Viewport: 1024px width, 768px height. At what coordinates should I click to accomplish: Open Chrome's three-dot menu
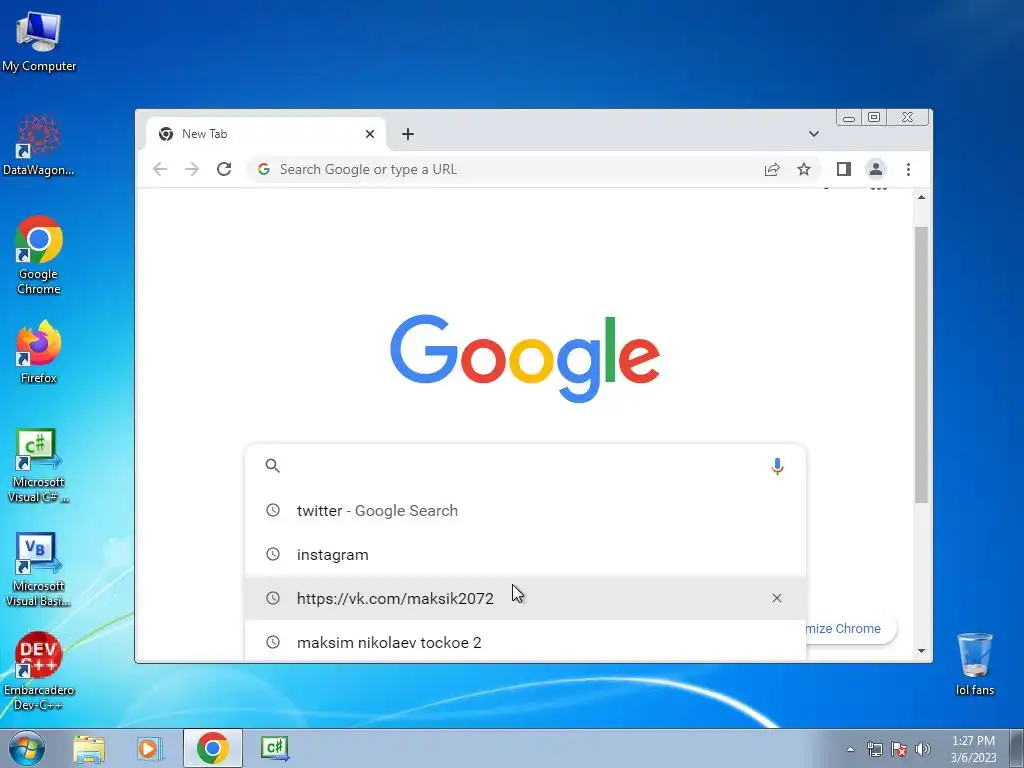[x=908, y=169]
